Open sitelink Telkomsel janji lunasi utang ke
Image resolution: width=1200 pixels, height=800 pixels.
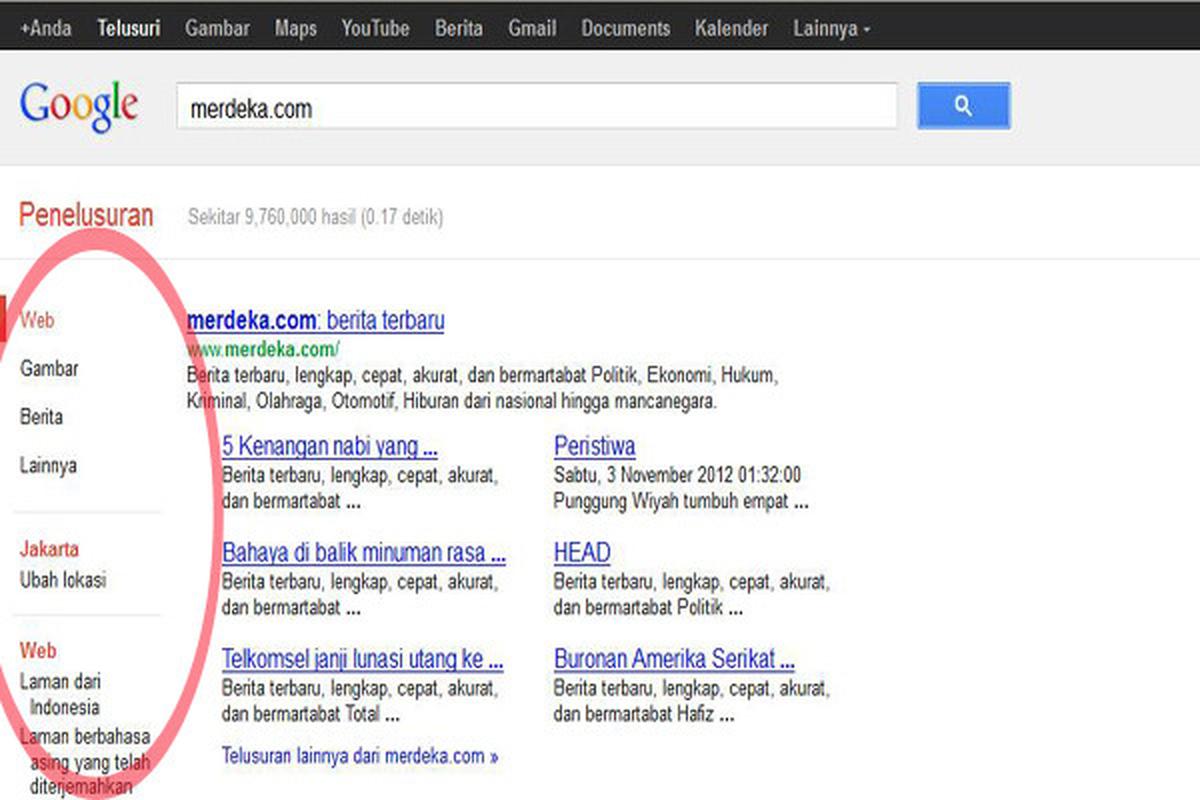362,660
